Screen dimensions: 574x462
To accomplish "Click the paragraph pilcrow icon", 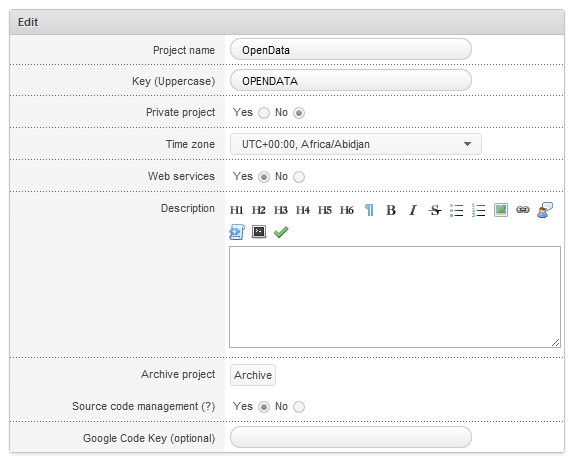I will coord(369,210).
